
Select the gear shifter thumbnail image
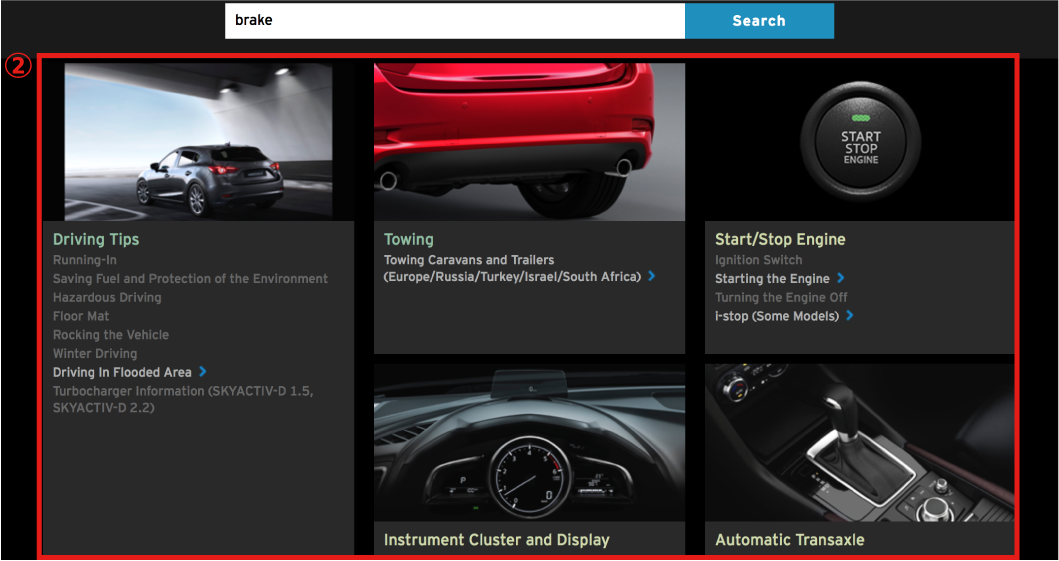point(859,443)
